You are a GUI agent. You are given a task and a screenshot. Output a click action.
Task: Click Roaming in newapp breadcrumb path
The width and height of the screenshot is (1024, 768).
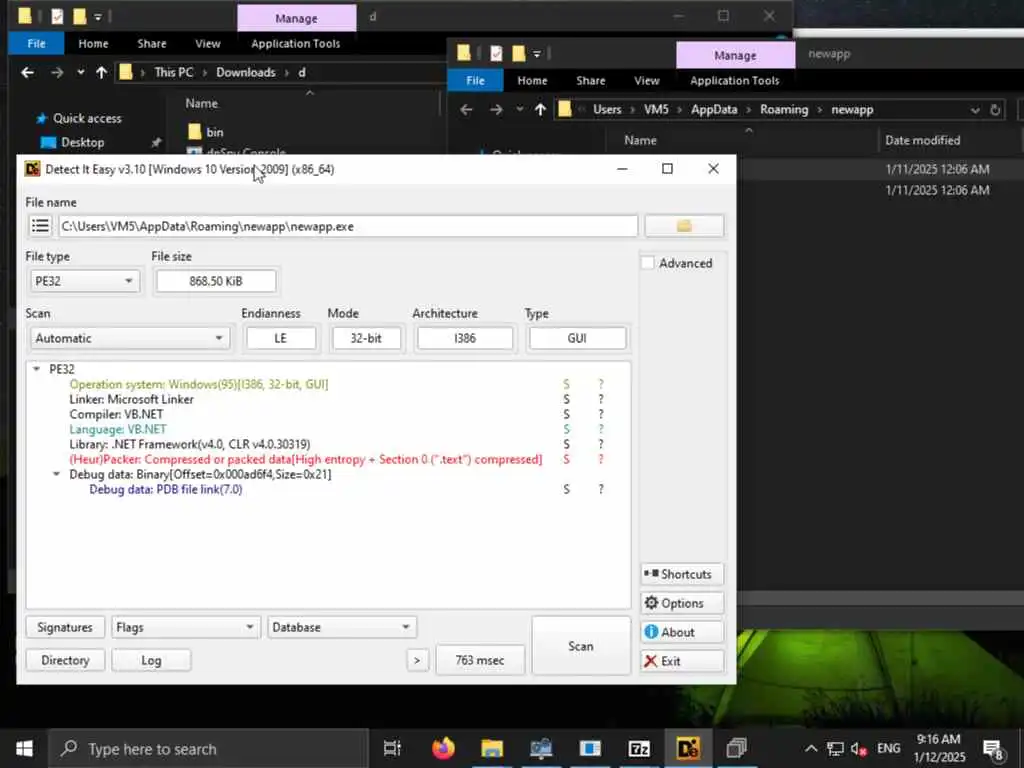784,110
